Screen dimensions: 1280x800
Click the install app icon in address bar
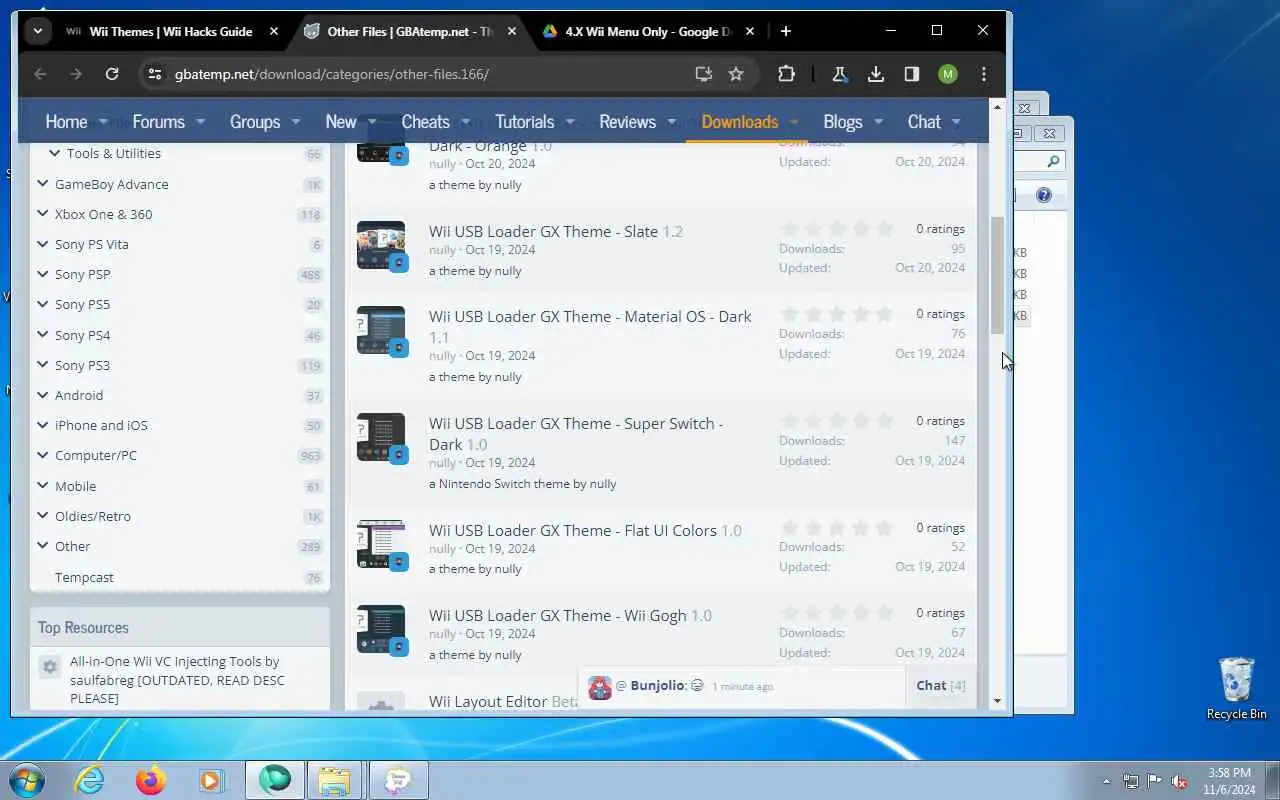click(703, 74)
